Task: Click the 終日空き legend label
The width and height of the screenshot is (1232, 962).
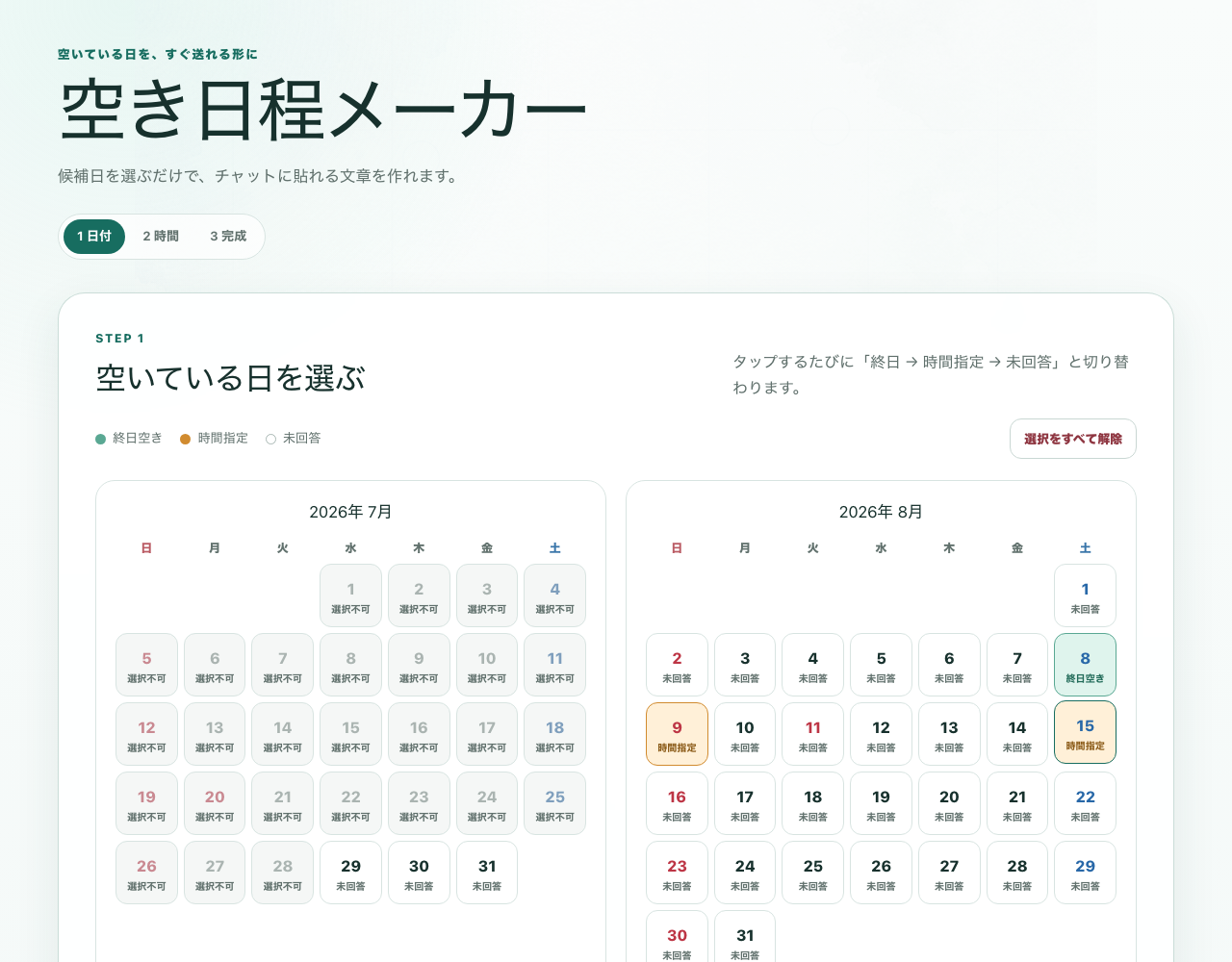Action: [138, 439]
